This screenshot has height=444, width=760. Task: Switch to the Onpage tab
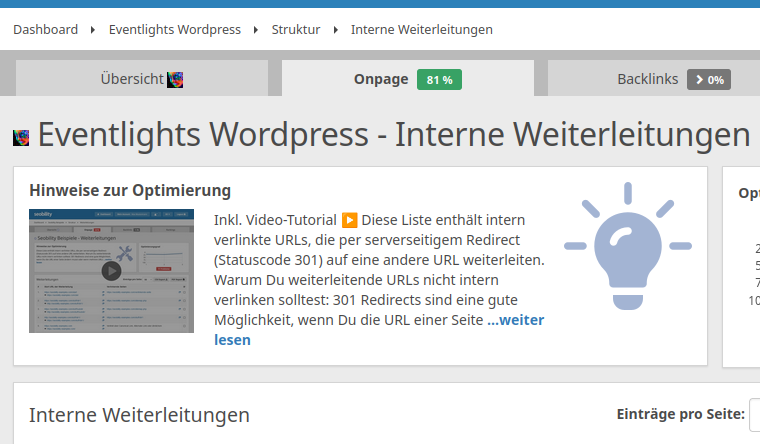coord(408,79)
